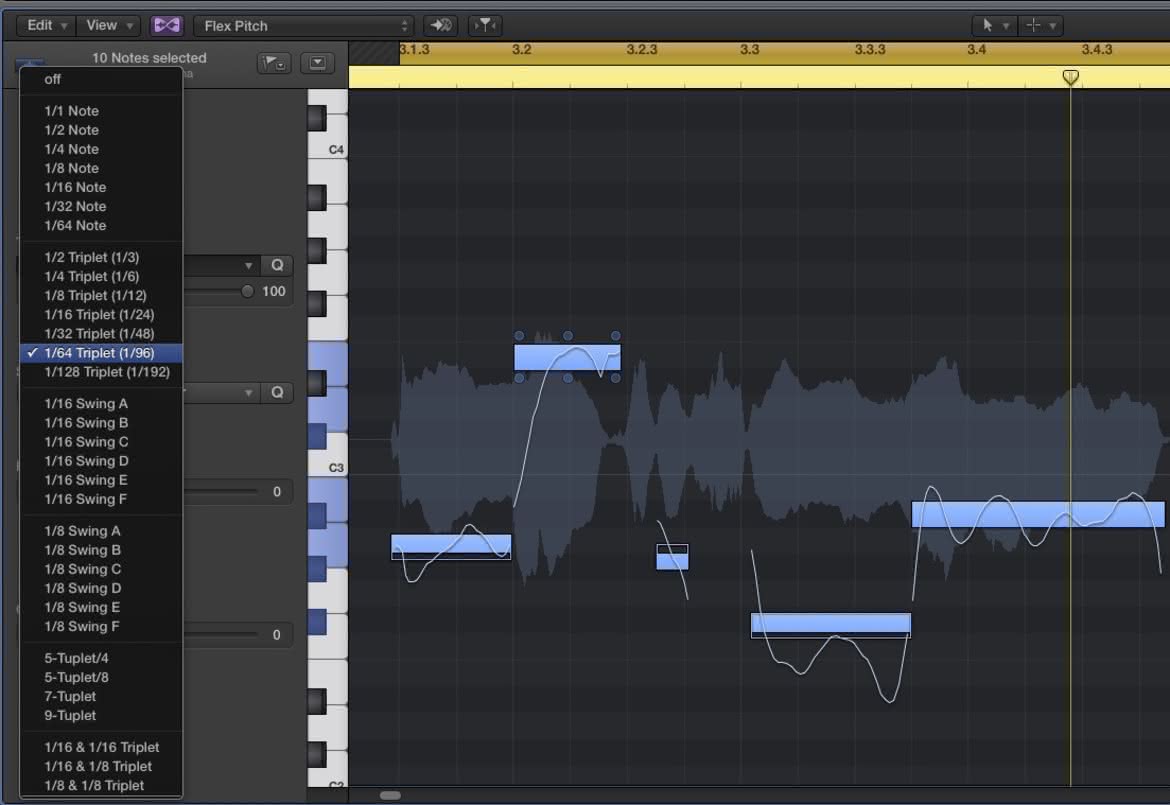Choose 1/16 Note quantize value

(101, 187)
